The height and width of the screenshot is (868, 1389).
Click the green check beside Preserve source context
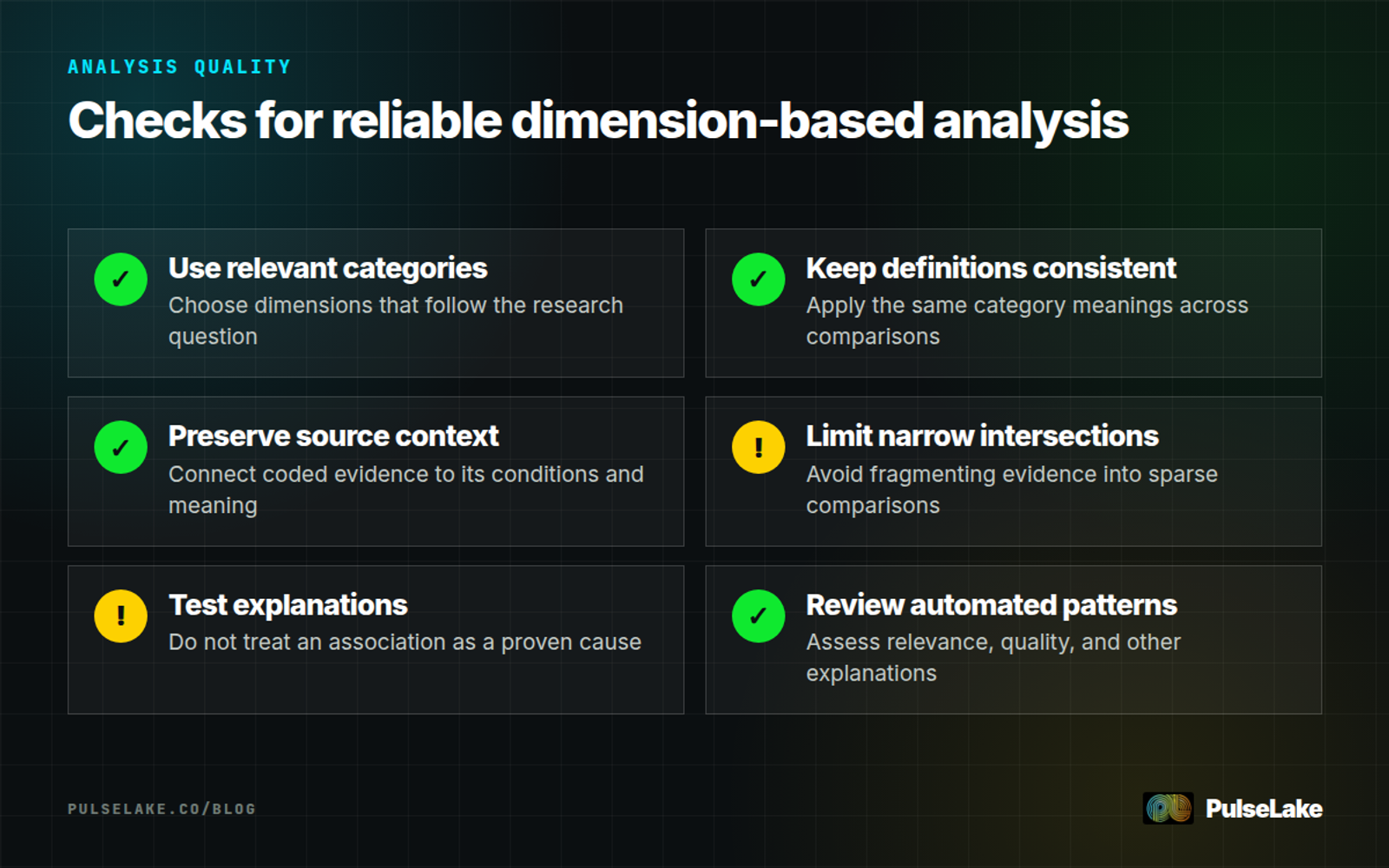point(121,447)
